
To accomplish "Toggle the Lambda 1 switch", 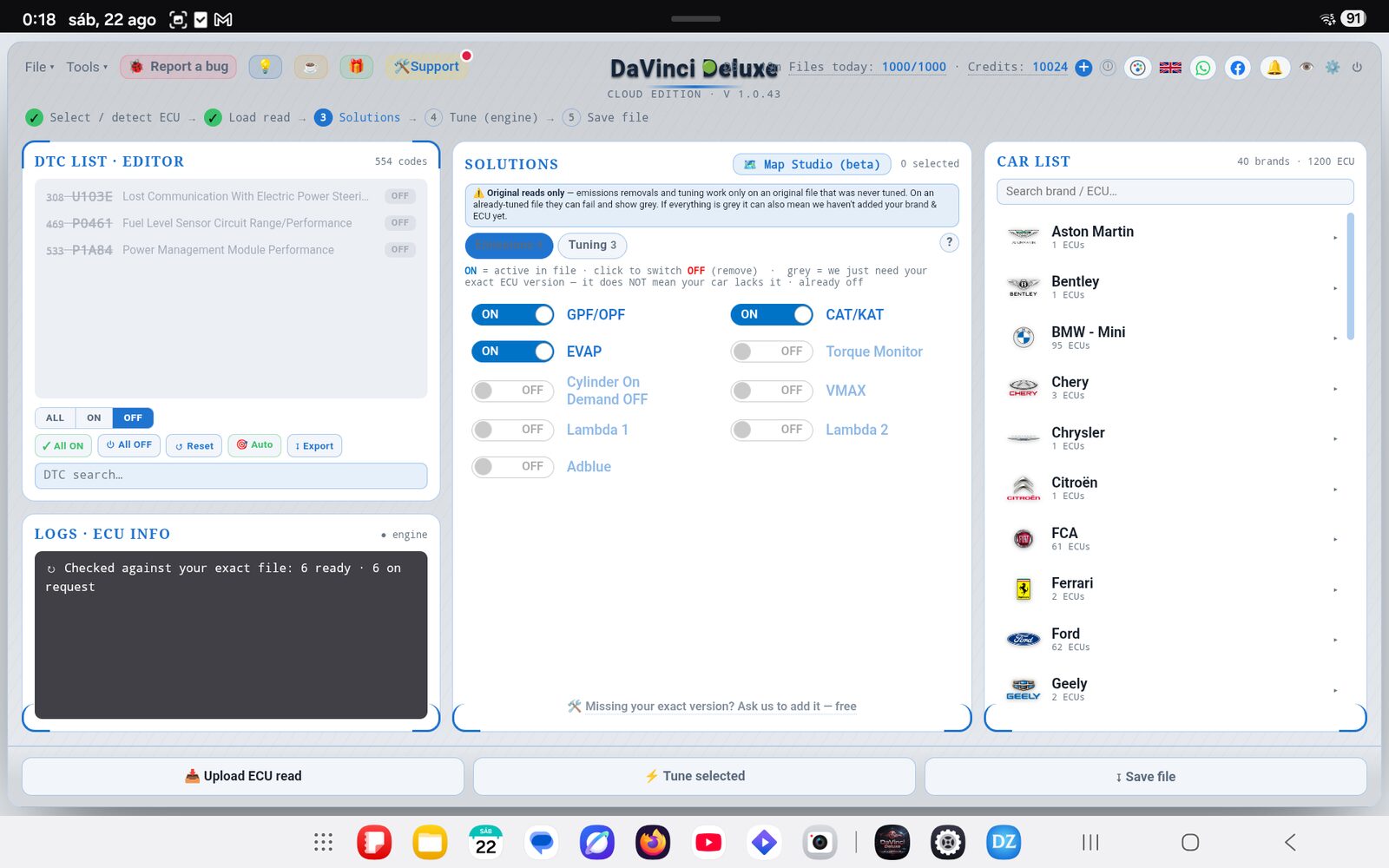I will point(513,430).
